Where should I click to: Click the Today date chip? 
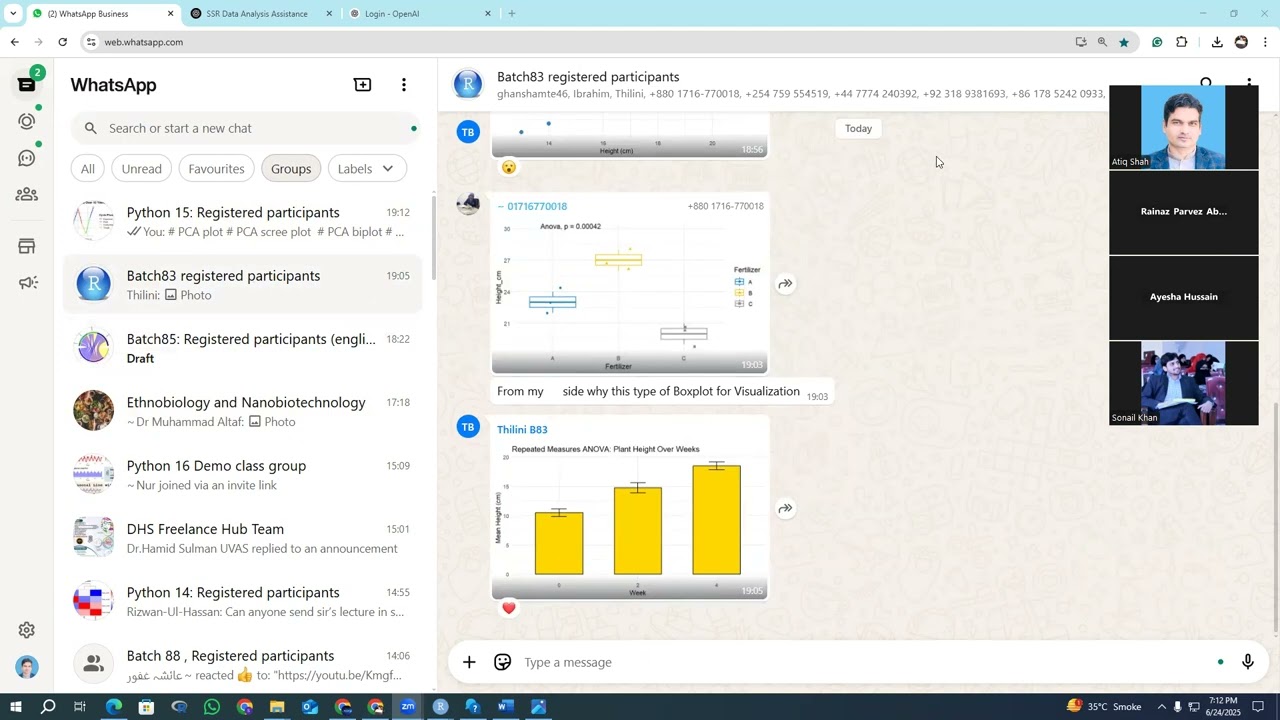click(858, 128)
